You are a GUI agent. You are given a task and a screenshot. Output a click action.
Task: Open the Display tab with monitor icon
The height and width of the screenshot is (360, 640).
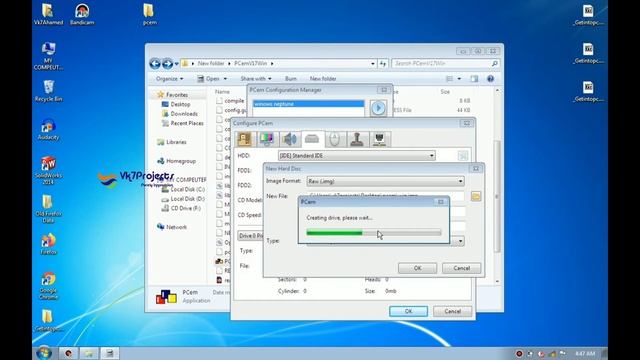pyautogui.click(x=267, y=139)
